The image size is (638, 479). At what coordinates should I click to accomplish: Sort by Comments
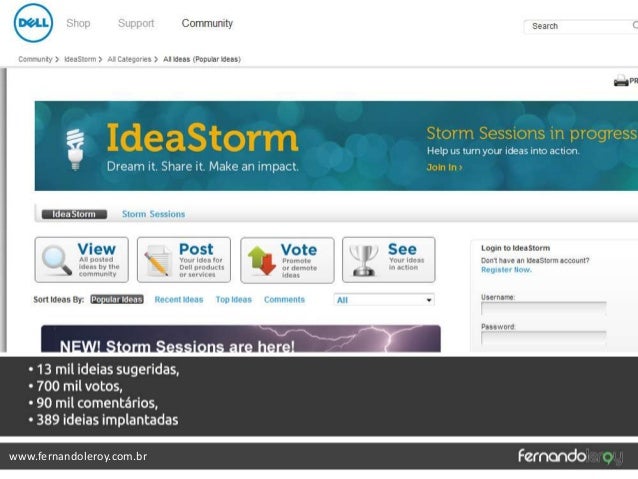[284, 300]
